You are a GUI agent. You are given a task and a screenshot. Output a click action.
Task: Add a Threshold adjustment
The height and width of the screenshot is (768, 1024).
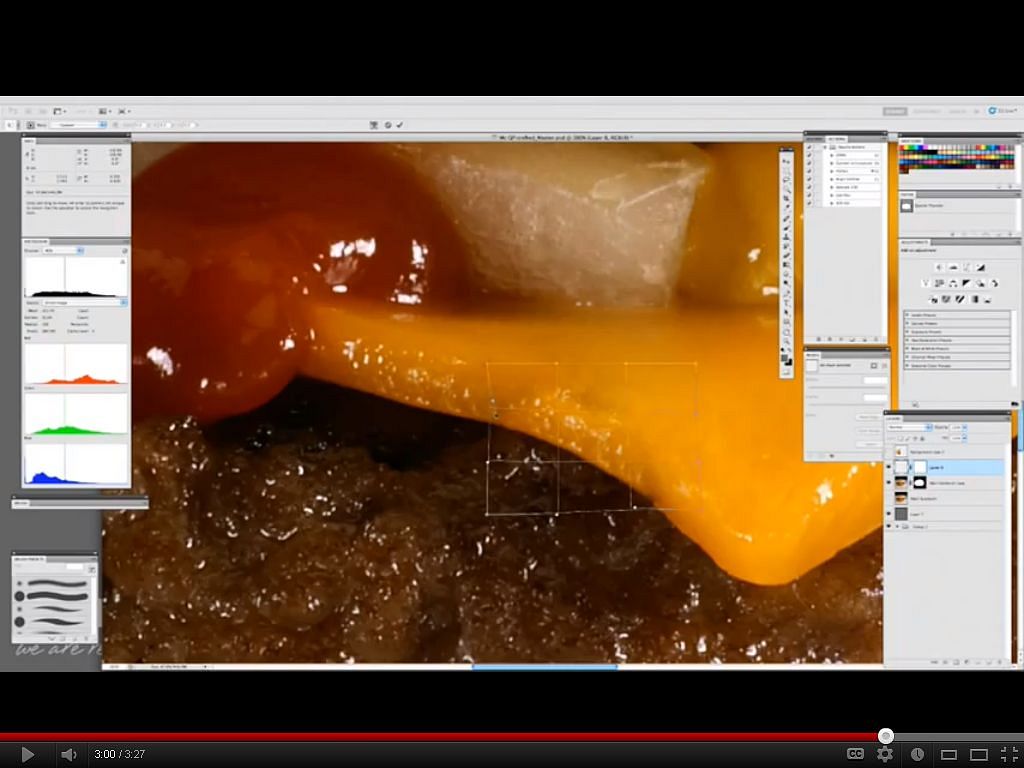point(960,299)
